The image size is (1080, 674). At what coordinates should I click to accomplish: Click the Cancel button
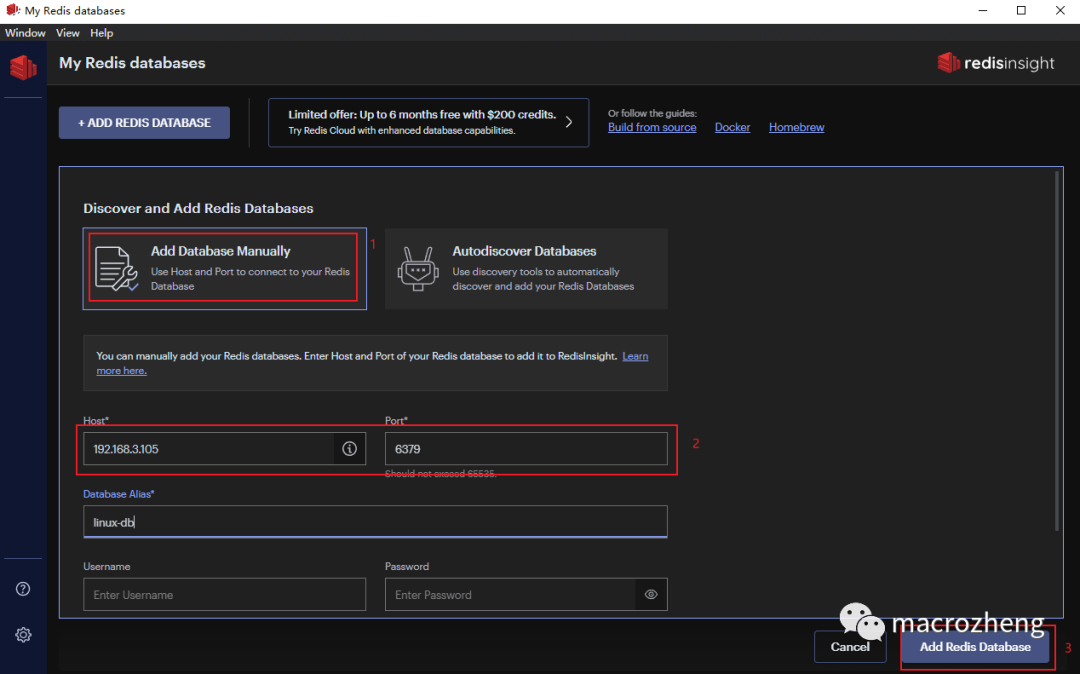point(850,646)
